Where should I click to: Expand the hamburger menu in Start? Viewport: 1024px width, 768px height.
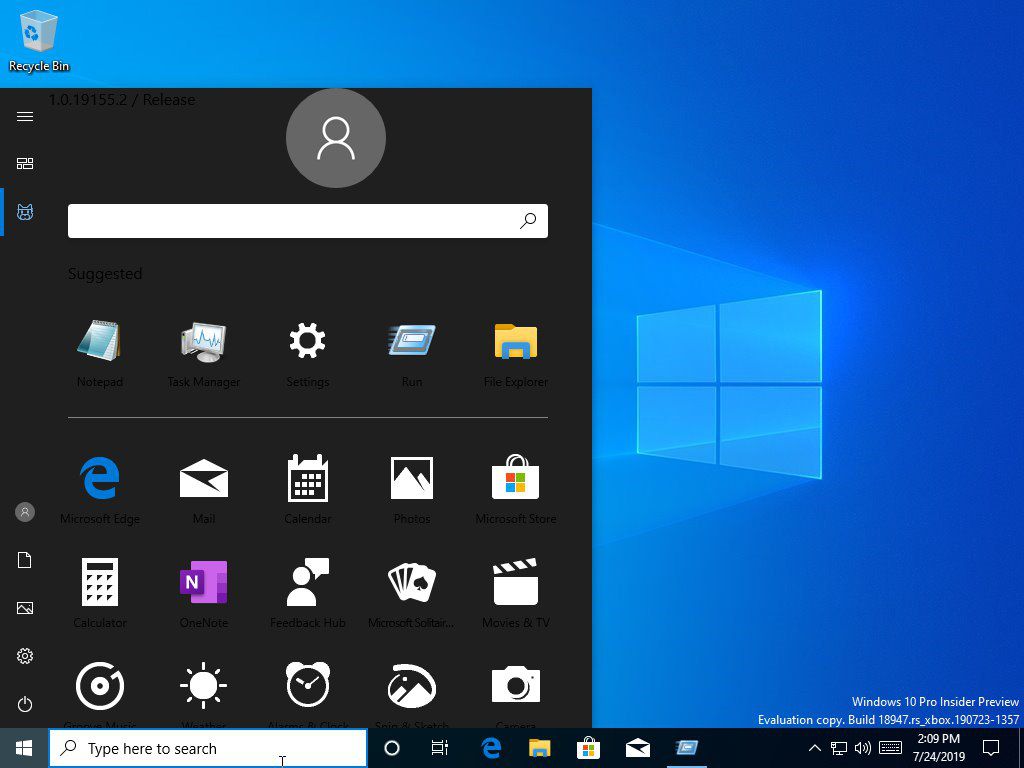(x=25, y=116)
